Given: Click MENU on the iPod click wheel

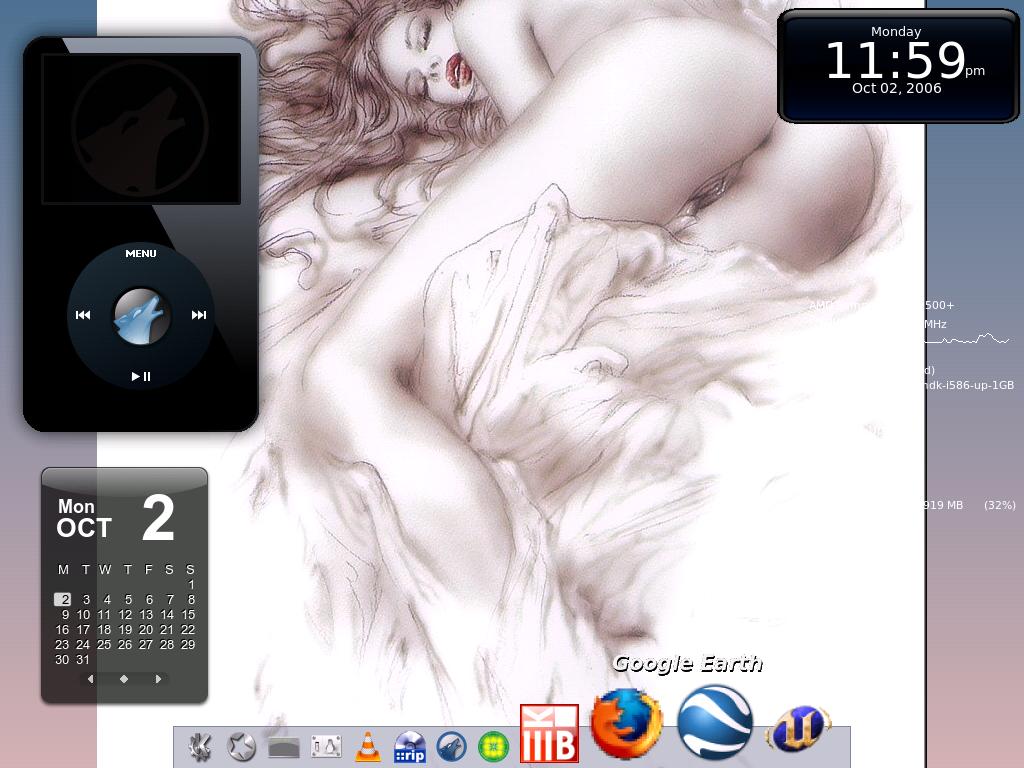Looking at the screenshot, I should coord(141,253).
